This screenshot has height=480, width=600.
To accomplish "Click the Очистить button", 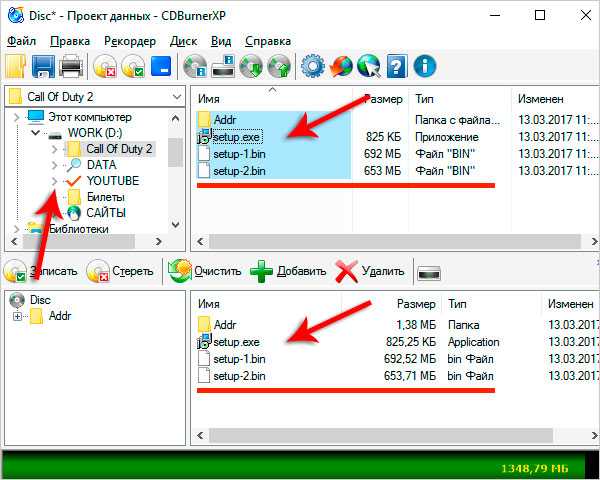I will 205,271.
